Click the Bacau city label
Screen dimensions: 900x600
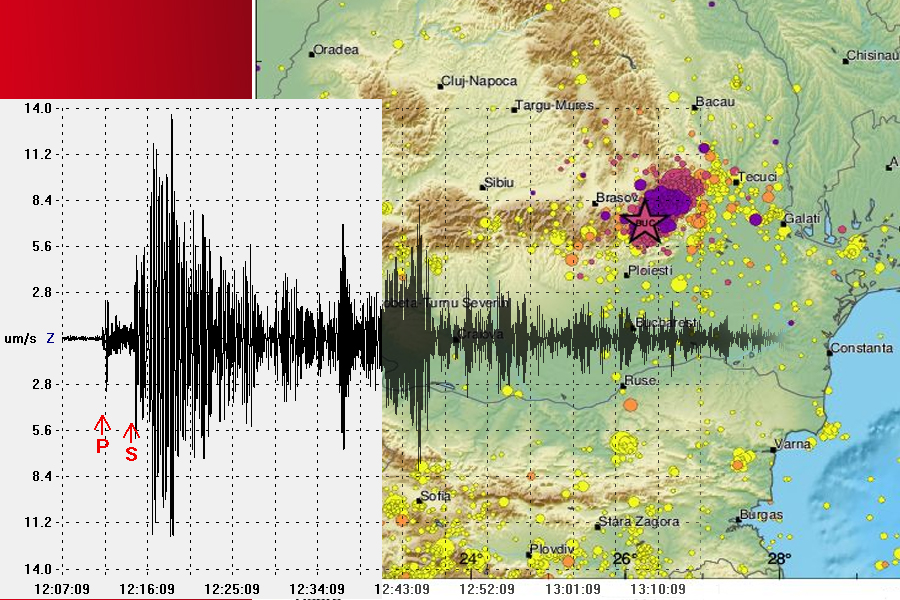pos(715,102)
